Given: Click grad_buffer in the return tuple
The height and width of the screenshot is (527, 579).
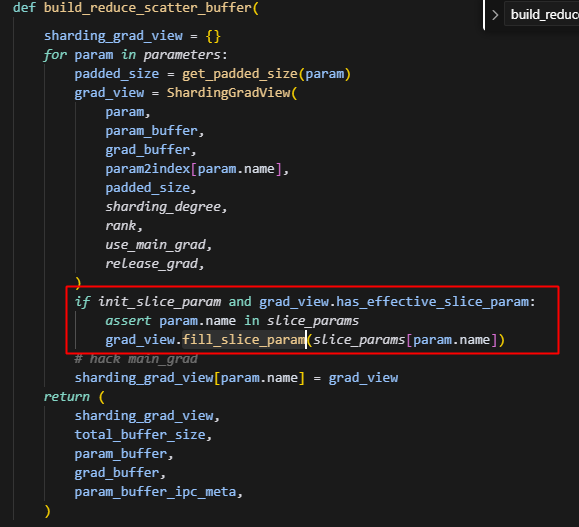Looking at the screenshot, I should 117,473.
